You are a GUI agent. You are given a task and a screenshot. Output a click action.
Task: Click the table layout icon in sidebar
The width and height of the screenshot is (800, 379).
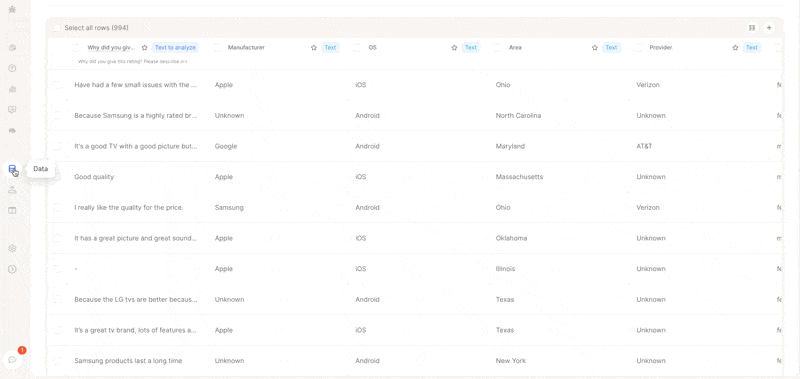pos(12,210)
